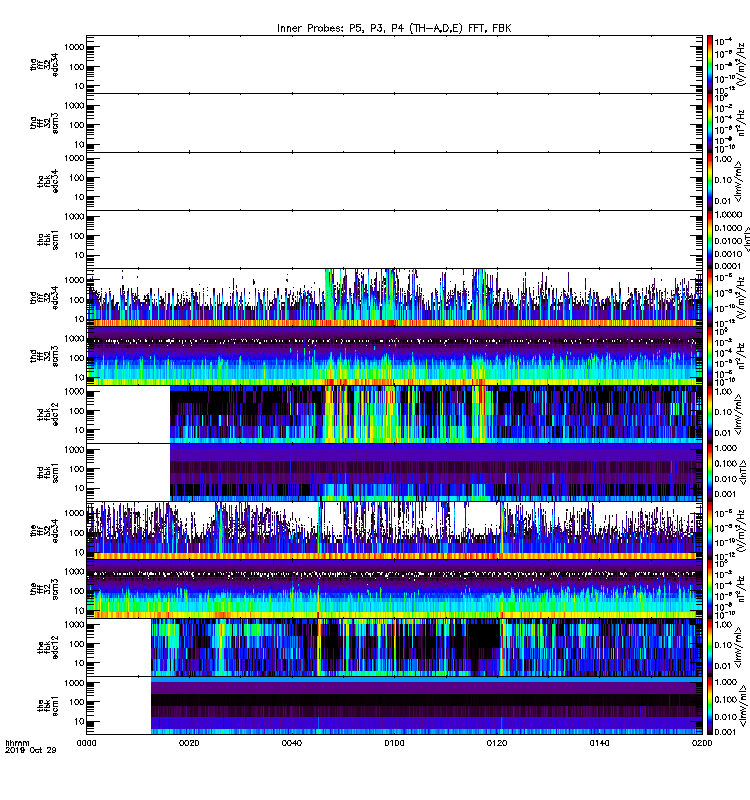Select the color bar of the the fff scm3 panel
750x800 pixels.
(710, 589)
